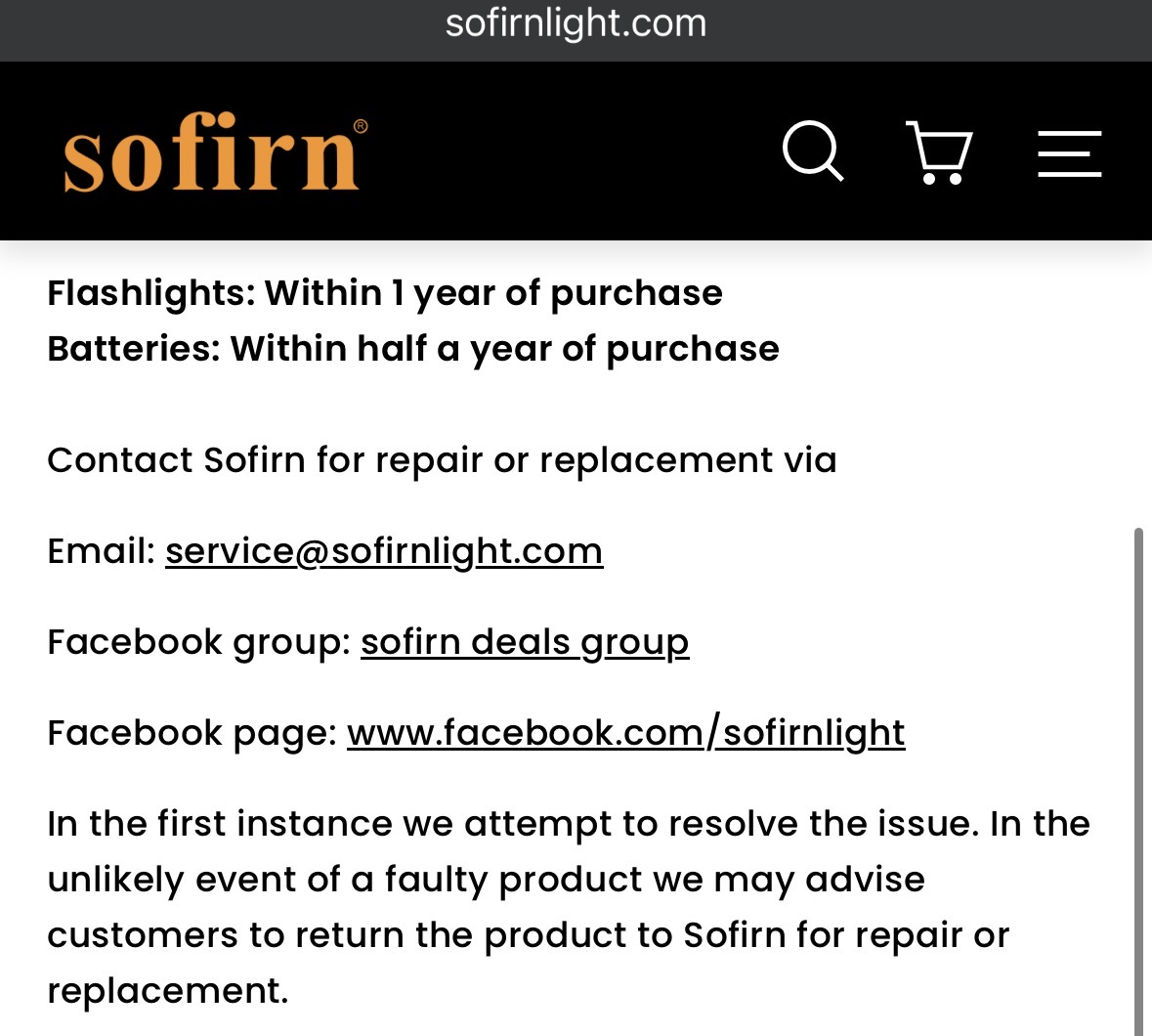The height and width of the screenshot is (1036, 1152).
Task: Click the 'Email:' label text
Action: click(102, 551)
